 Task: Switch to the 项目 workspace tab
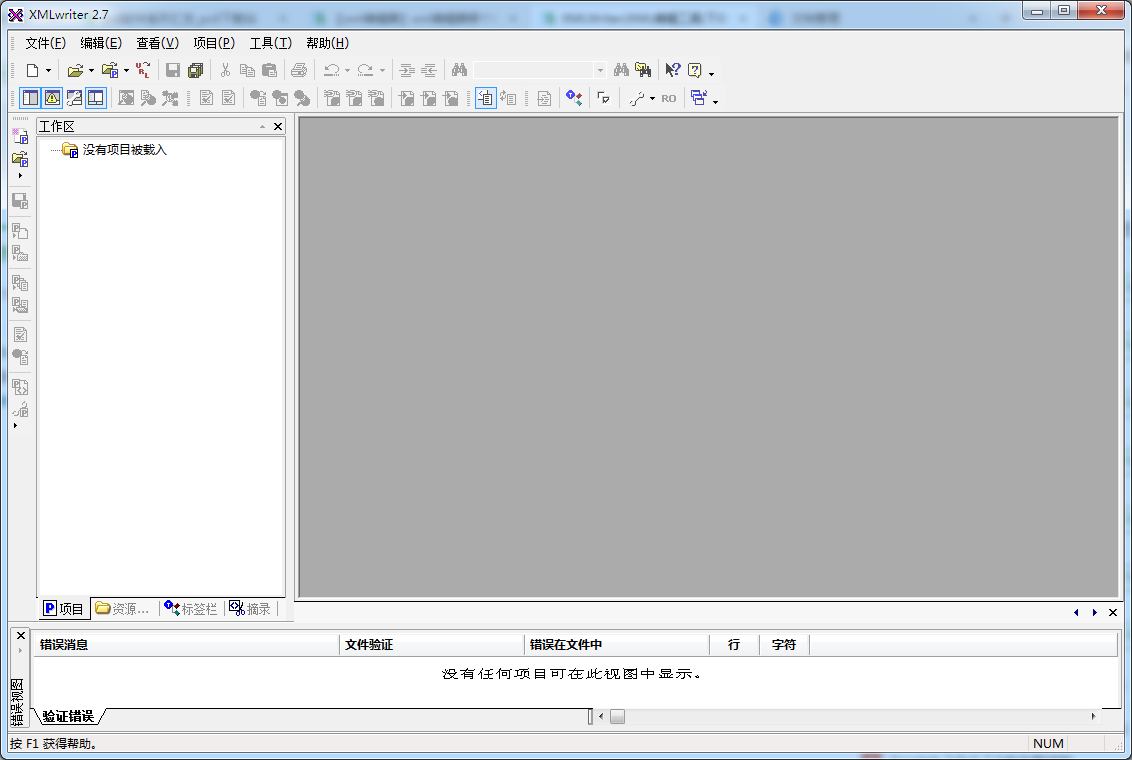tap(64, 608)
